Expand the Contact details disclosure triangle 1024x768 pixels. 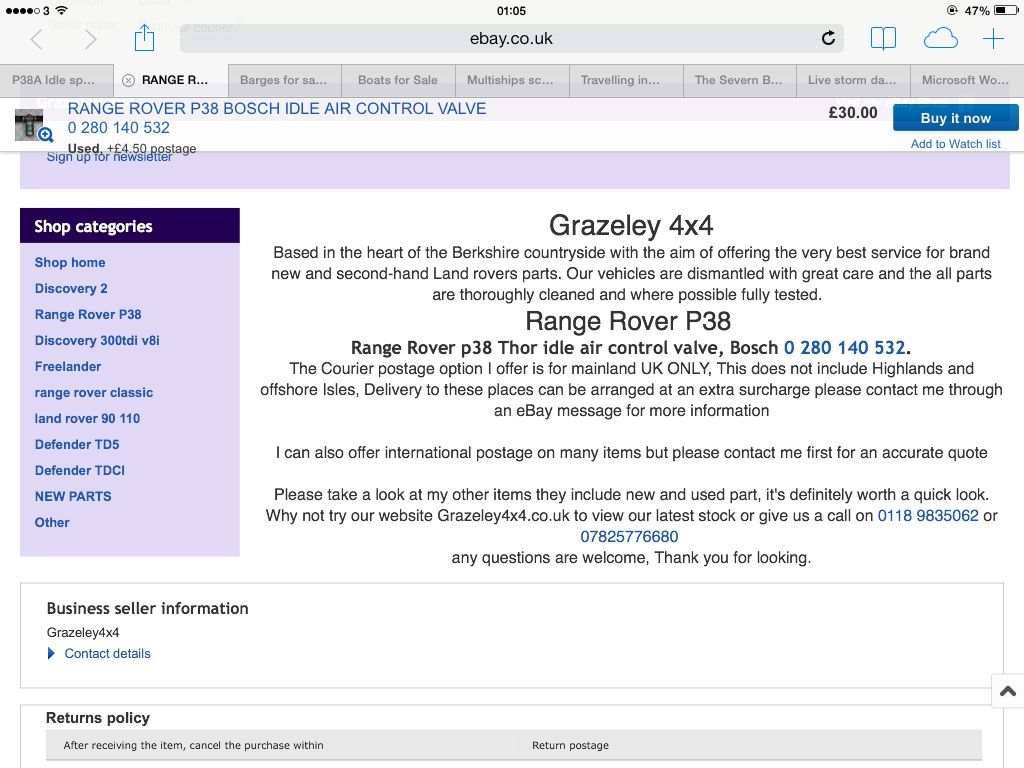pos(51,653)
